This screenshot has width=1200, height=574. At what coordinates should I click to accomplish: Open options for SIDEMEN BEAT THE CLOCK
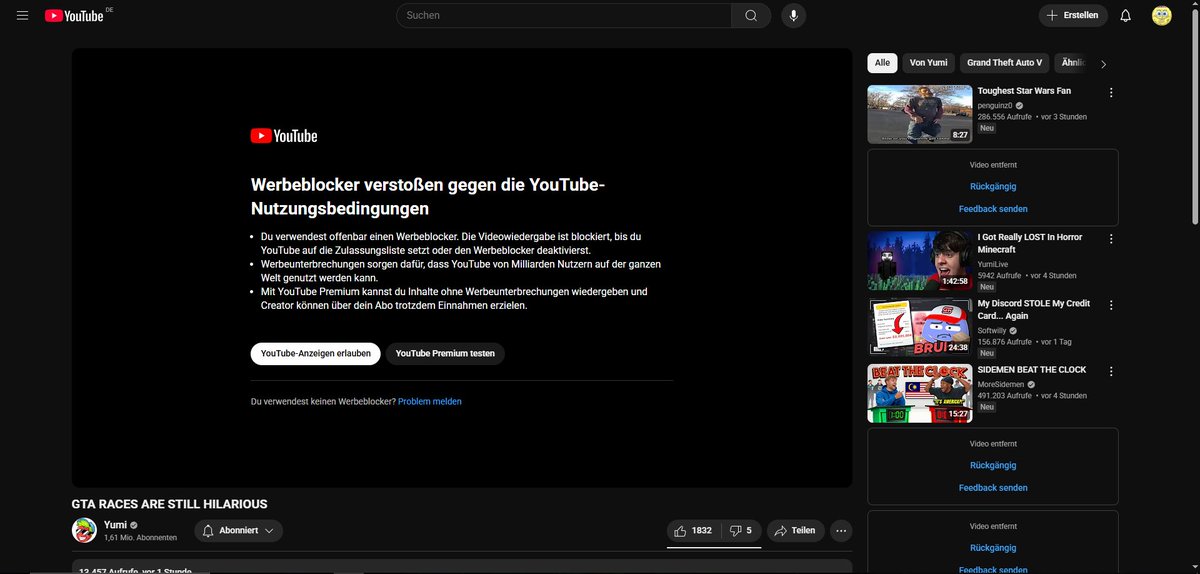1111,371
